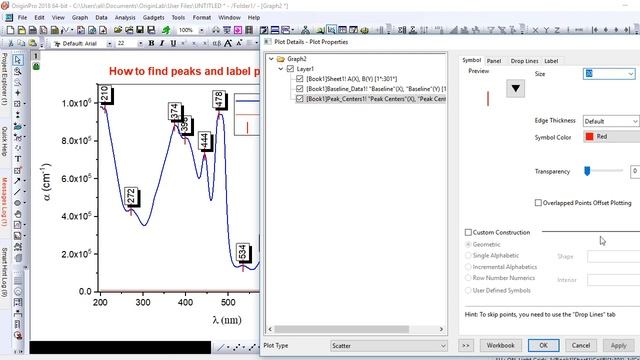Enable Overlapped Points Offset Plotting
This screenshot has height=360, width=640.
[538, 203]
